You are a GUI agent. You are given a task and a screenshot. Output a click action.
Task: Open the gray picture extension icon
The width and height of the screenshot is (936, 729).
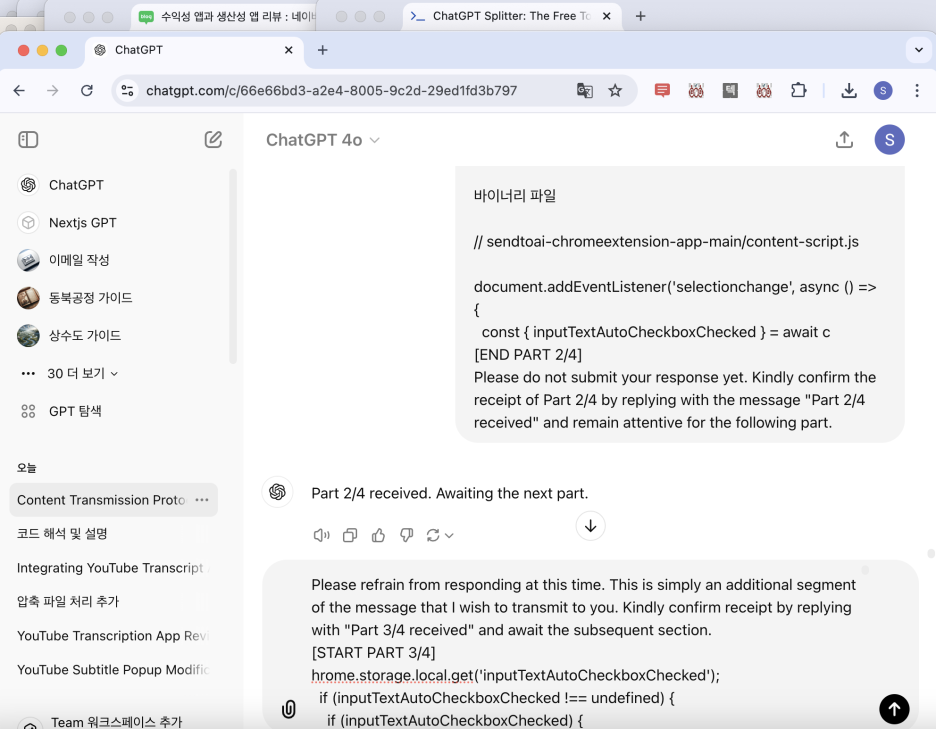730,91
